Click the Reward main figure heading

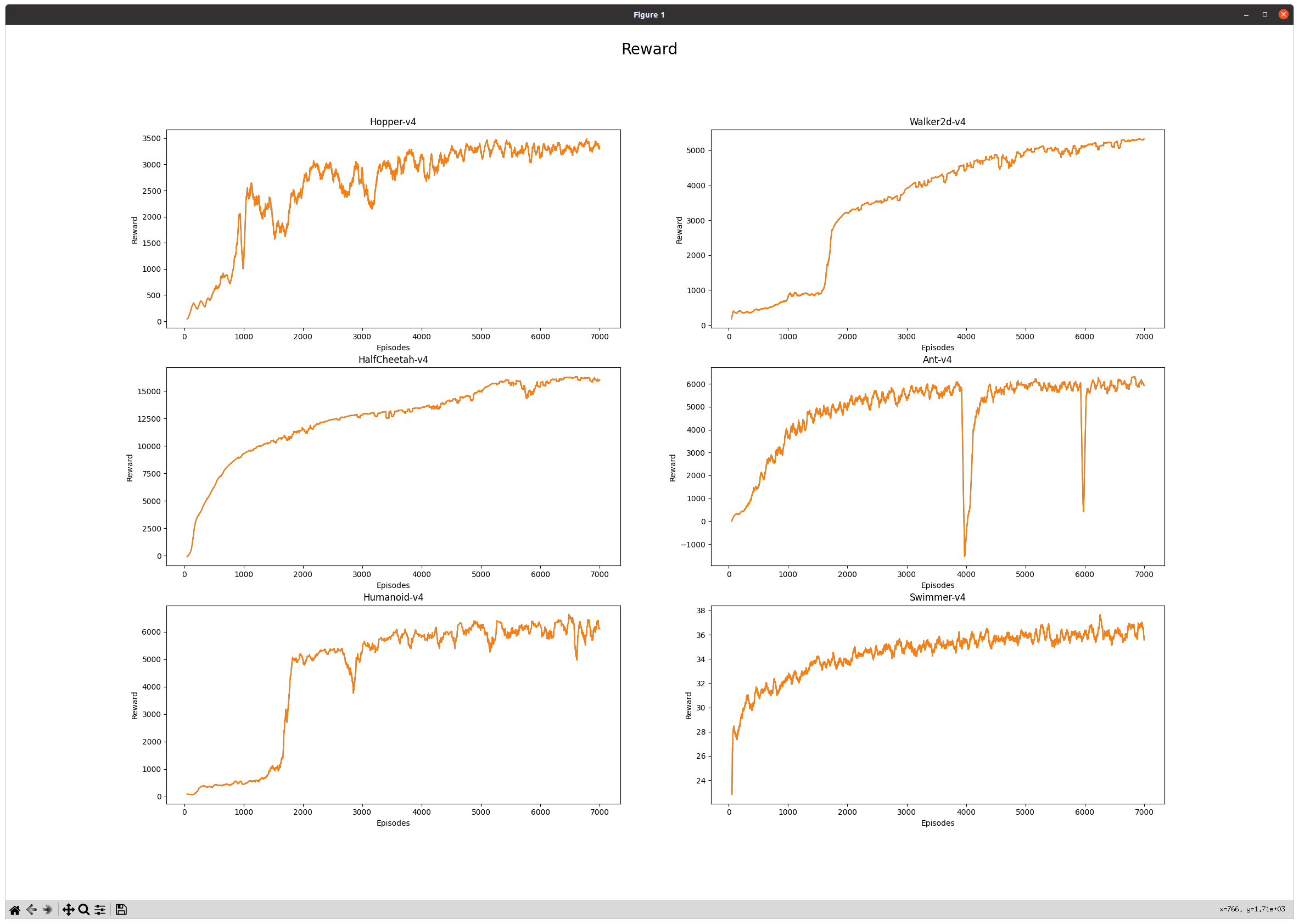coord(649,49)
